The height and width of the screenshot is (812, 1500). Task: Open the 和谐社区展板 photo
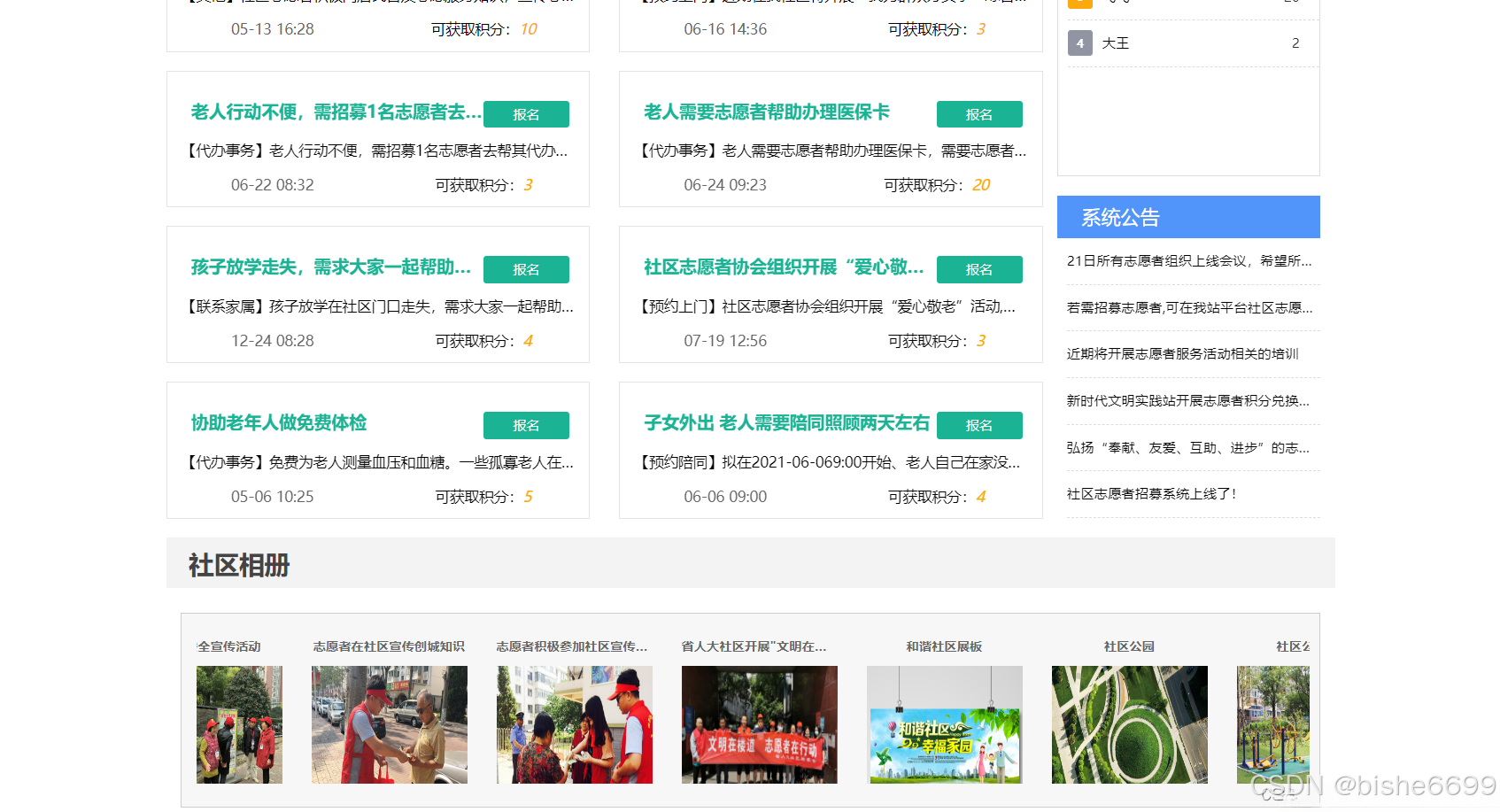[945, 724]
